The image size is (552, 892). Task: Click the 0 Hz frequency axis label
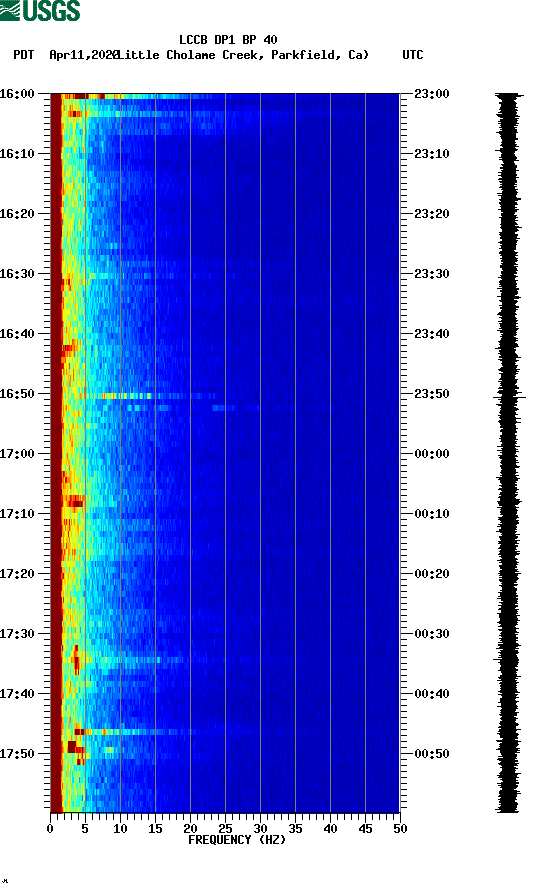pyautogui.click(x=50, y=829)
